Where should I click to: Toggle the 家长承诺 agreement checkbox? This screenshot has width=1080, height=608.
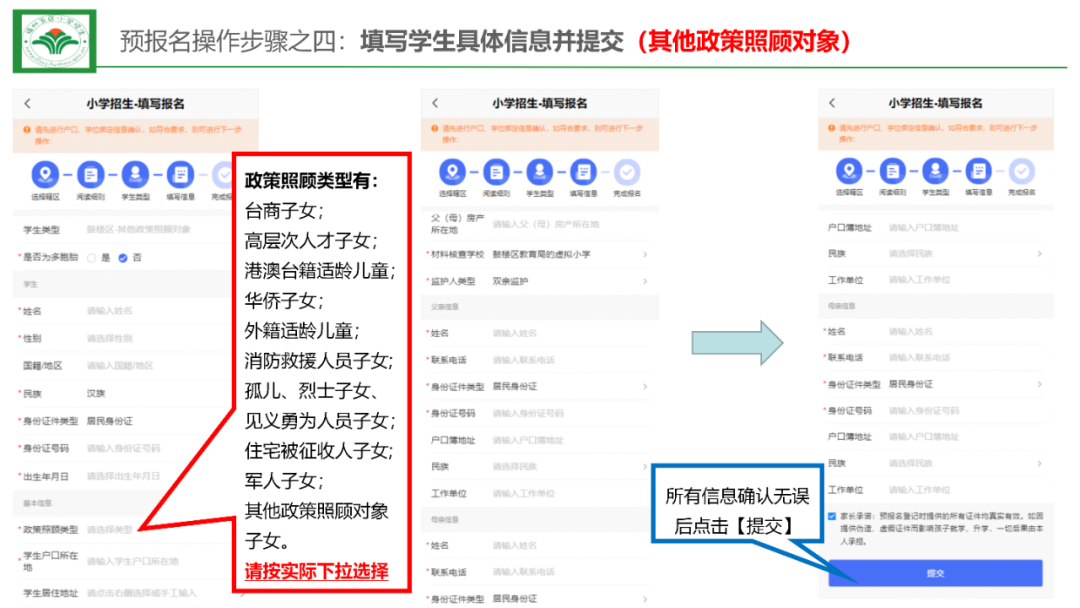[833, 516]
